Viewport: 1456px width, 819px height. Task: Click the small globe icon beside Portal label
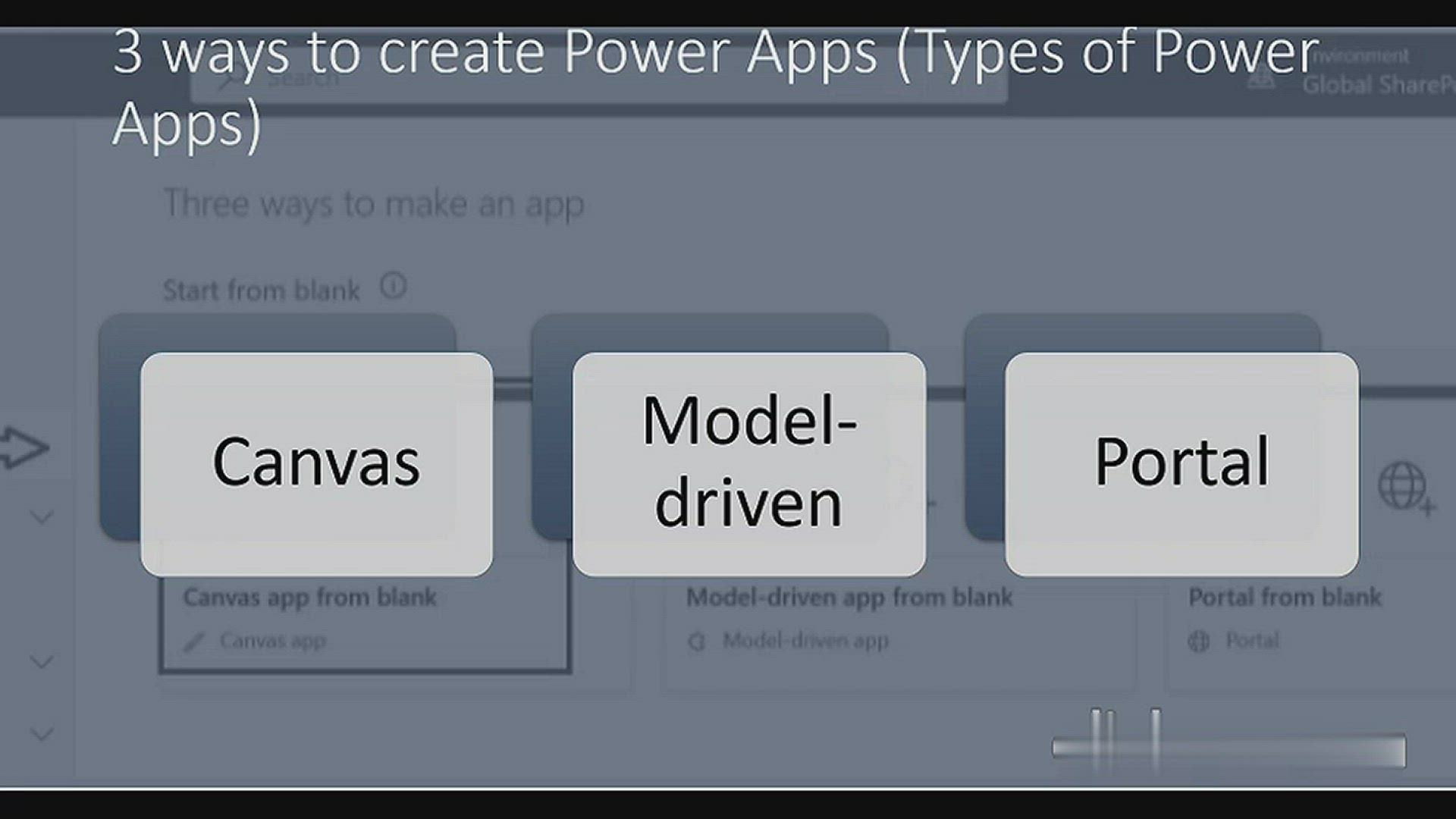[x=1199, y=642]
